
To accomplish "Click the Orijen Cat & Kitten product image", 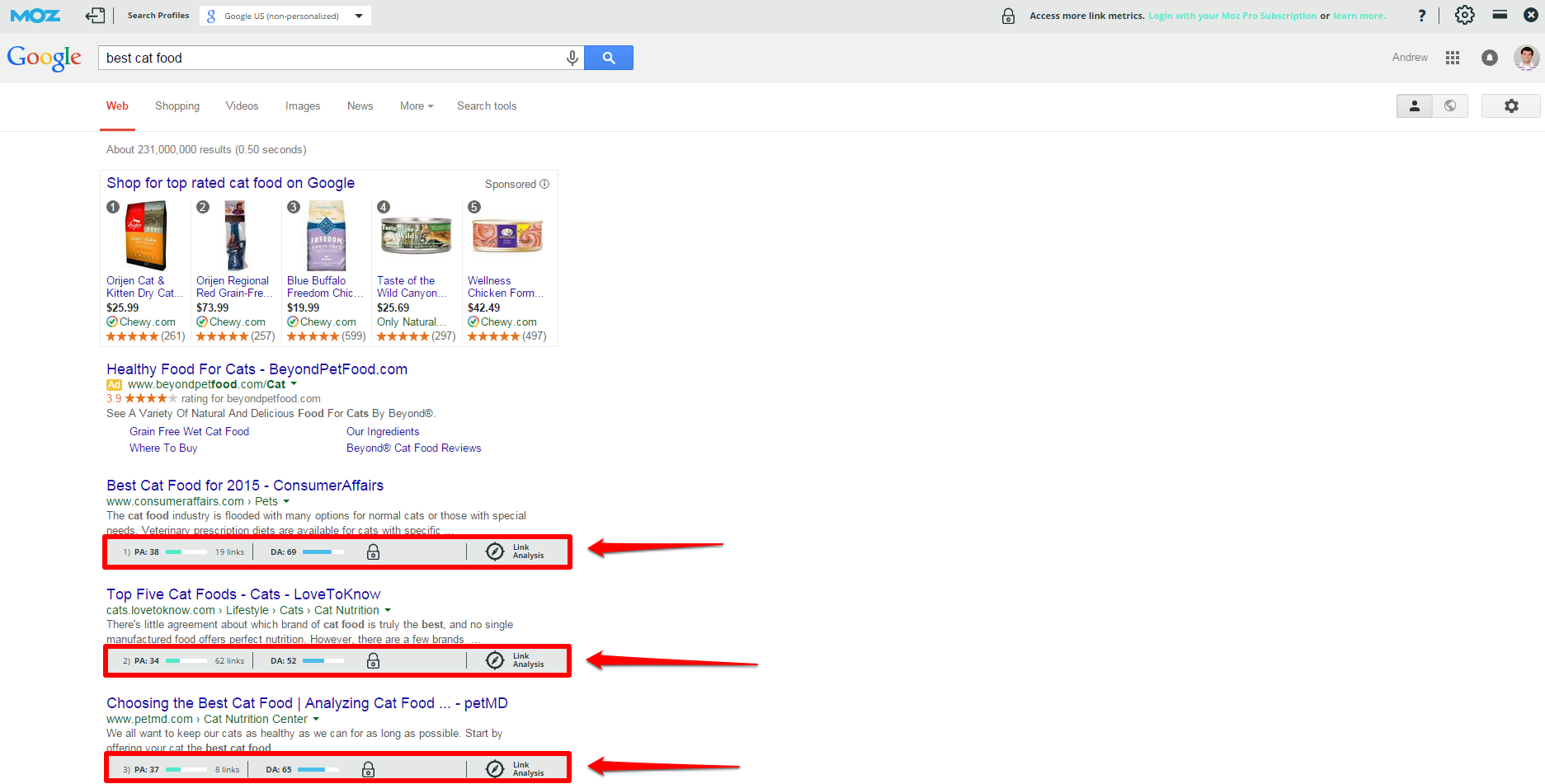I will [145, 236].
